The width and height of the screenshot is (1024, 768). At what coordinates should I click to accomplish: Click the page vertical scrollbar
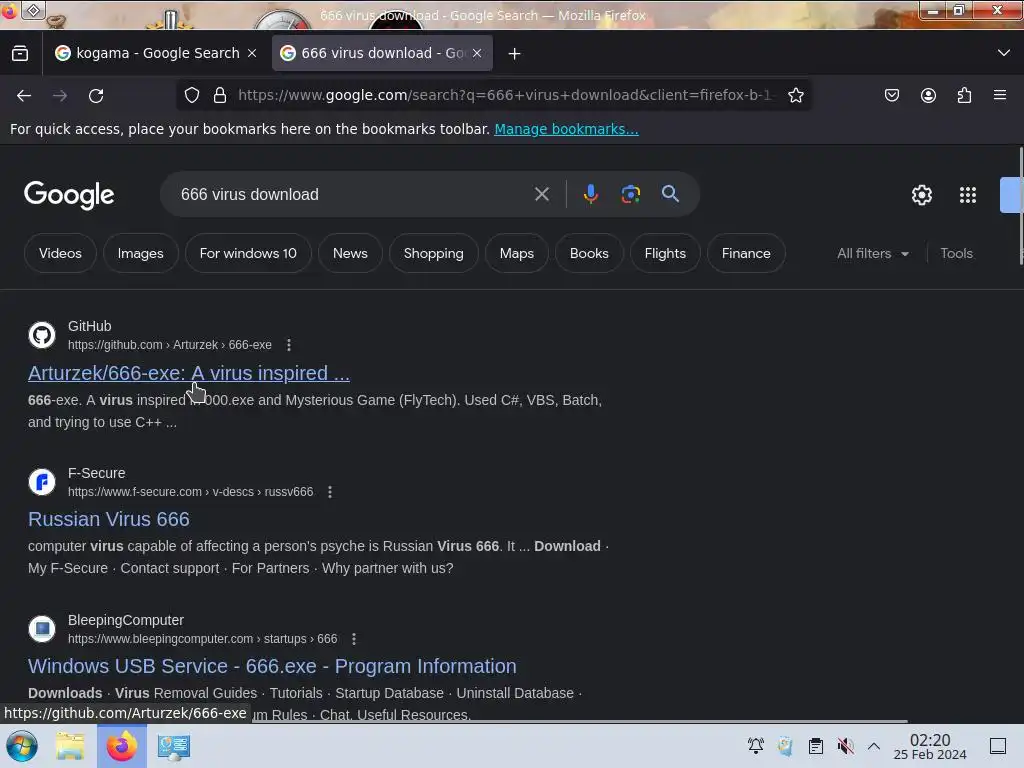coord(1021,206)
